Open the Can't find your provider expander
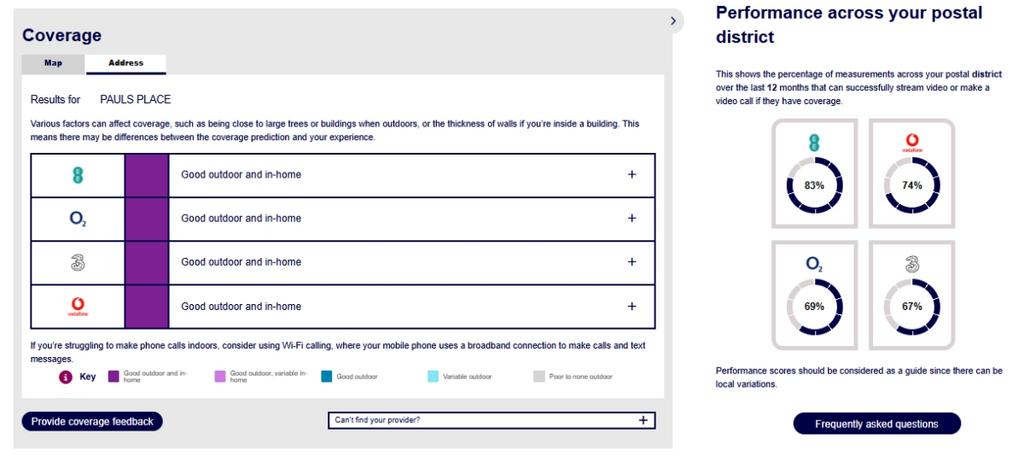 coord(491,420)
